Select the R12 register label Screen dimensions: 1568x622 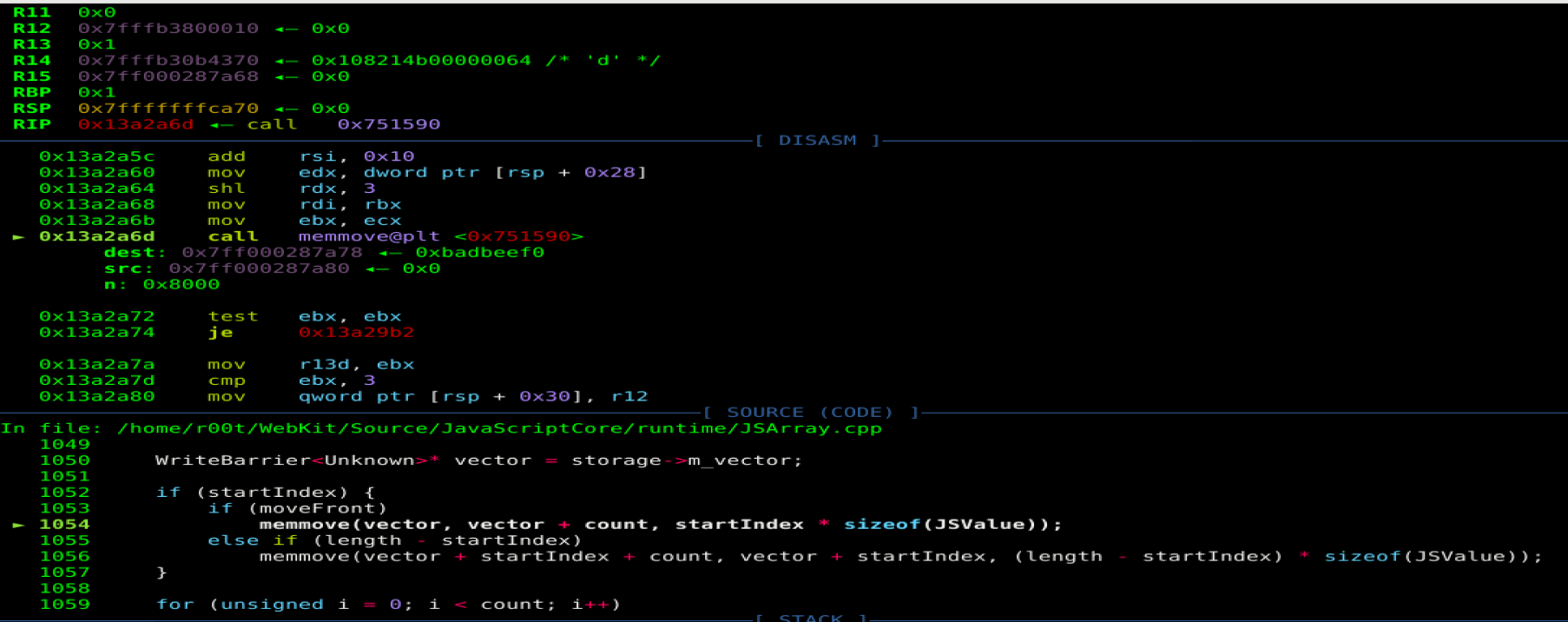(x=32, y=29)
